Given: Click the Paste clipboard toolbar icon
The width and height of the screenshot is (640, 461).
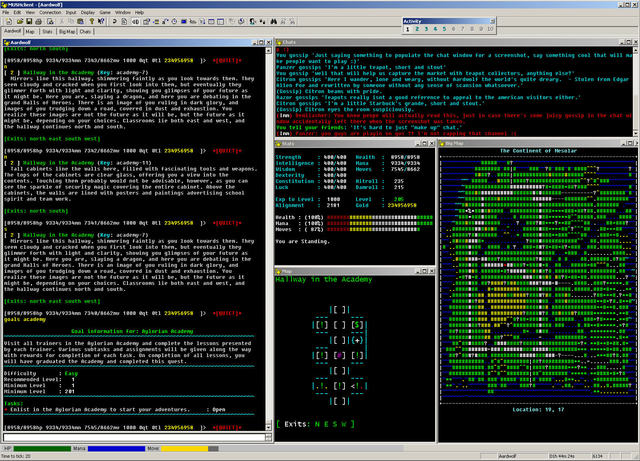Looking at the screenshot, I should [80, 21].
